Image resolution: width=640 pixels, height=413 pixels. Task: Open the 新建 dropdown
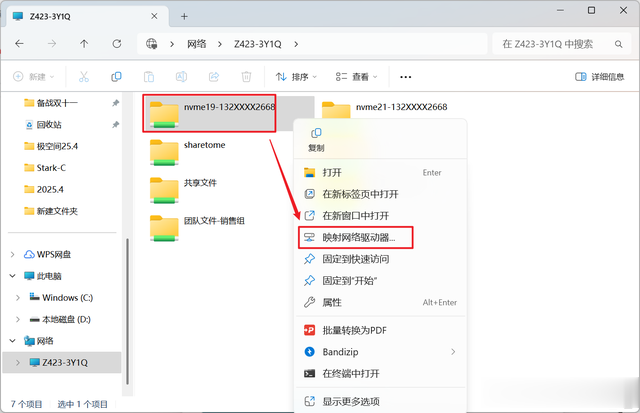click(33, 77)
